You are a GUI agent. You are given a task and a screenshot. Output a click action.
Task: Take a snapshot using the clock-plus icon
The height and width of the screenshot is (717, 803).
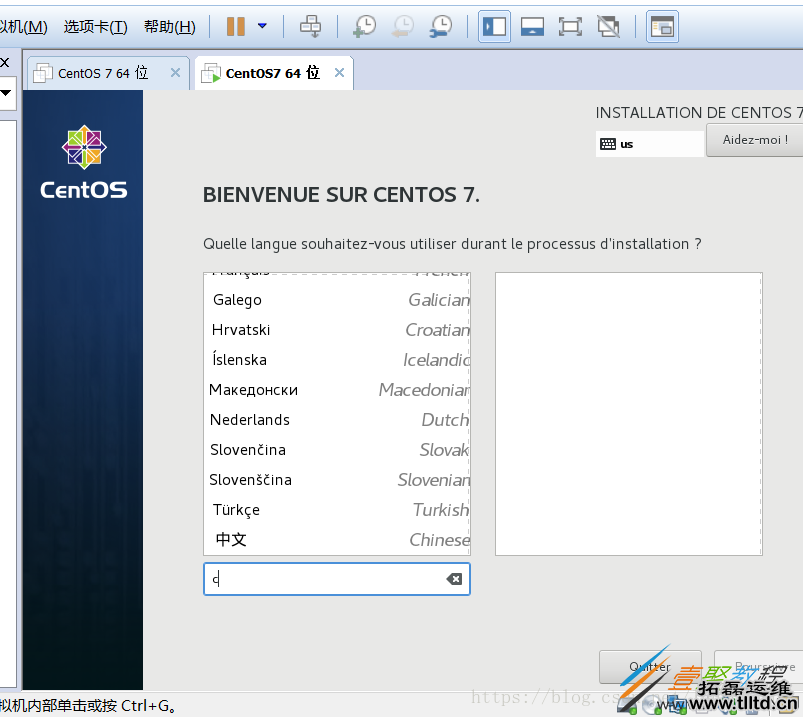click(x=363, y=27)
